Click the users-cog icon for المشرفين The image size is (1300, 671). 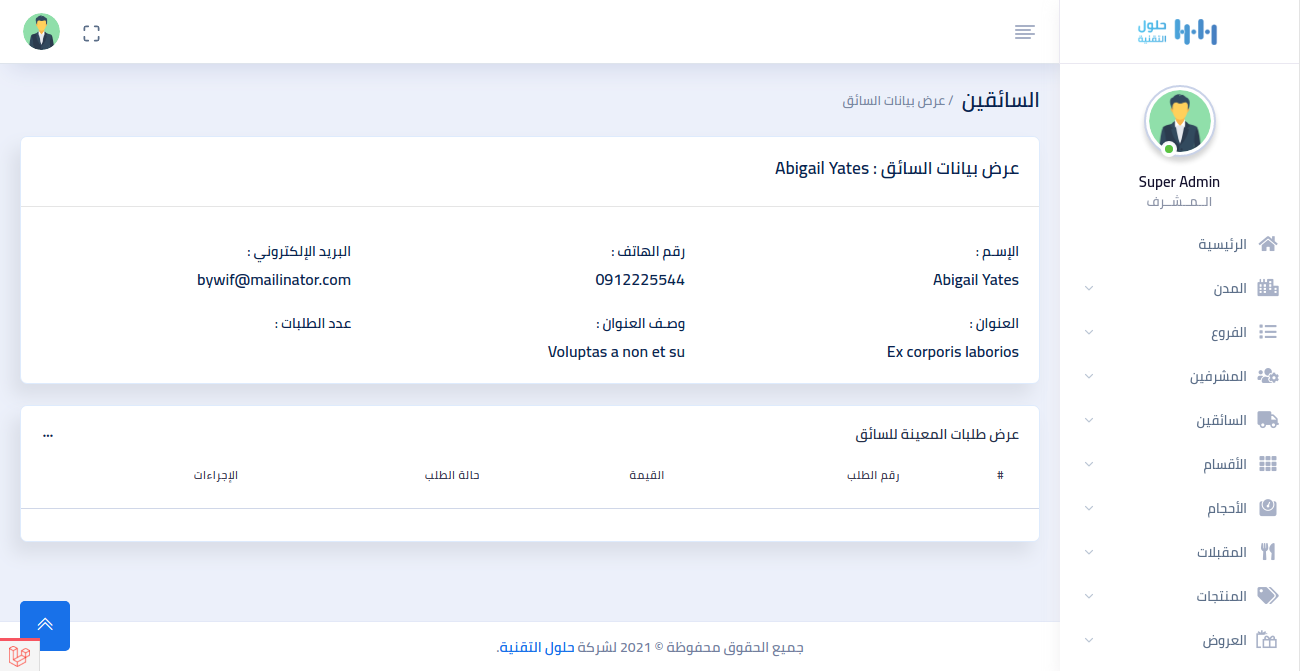1268,376
